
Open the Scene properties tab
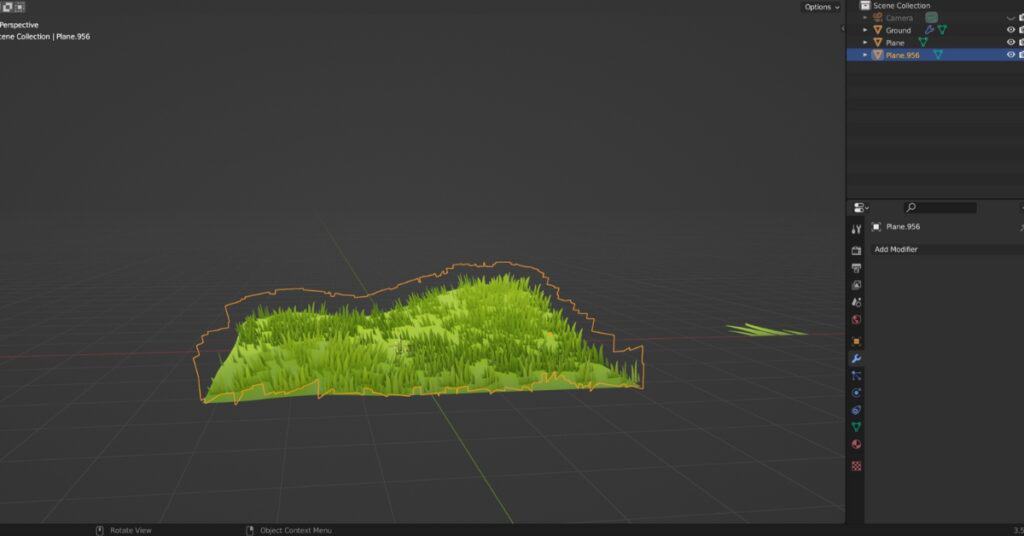(x=856, y=302)
